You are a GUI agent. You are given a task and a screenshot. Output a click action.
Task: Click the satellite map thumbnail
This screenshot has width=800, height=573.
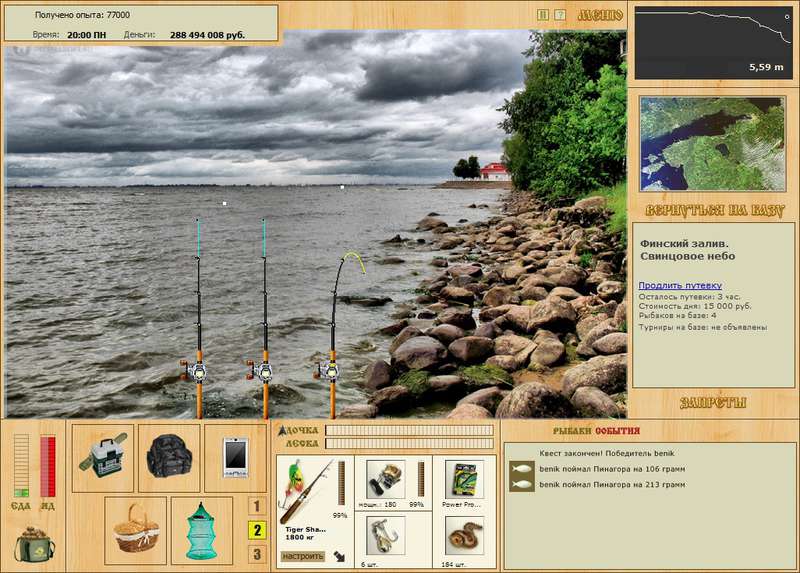(713, 144)
